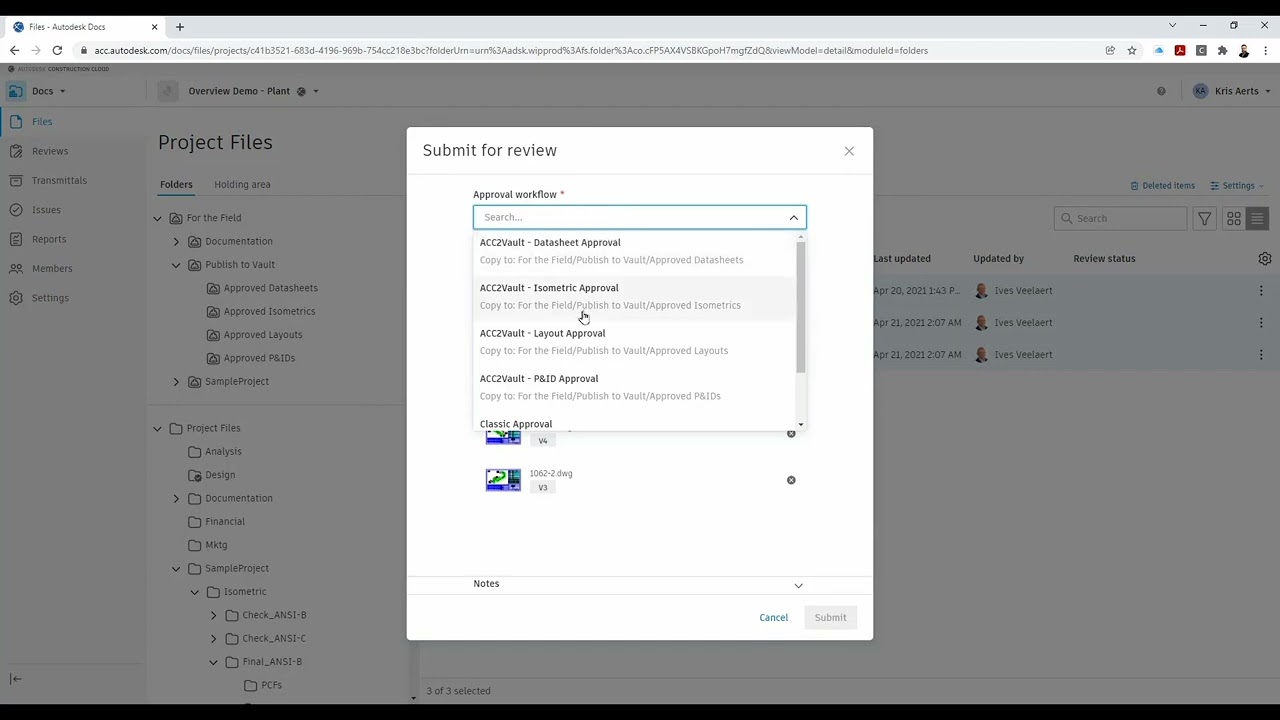Screen dimensions: 1280x720
Task: Collapse the Isometric folder
Action: 195,592
